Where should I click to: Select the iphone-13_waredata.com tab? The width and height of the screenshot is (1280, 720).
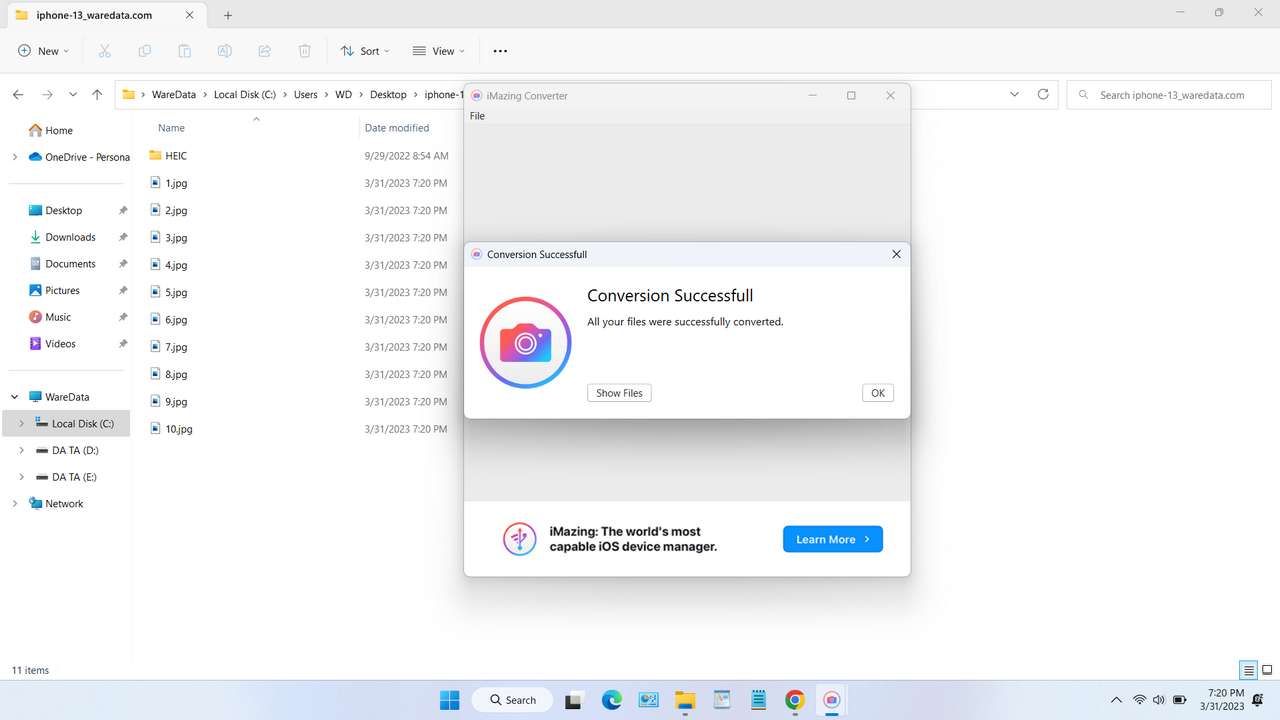(x=96, y=15)
